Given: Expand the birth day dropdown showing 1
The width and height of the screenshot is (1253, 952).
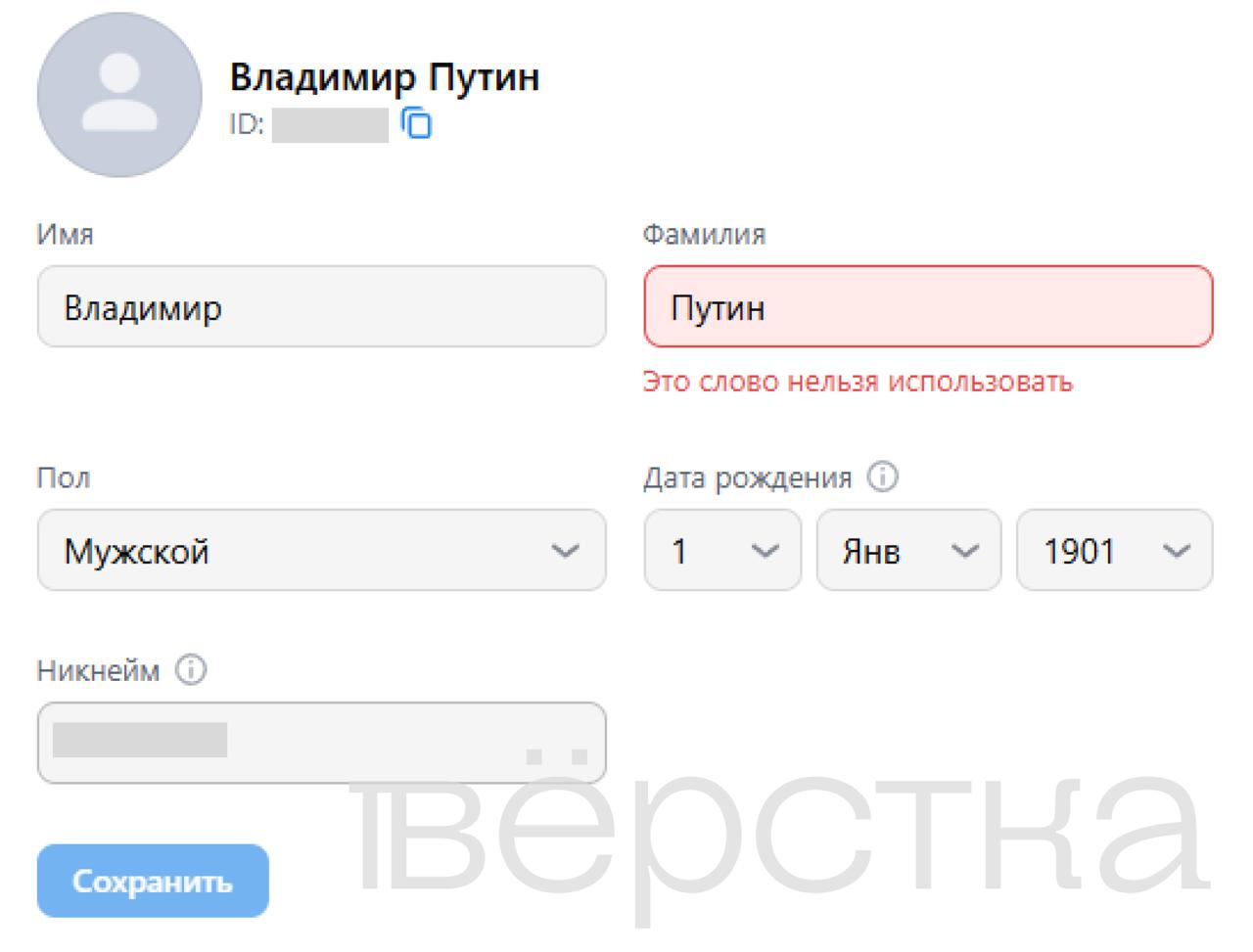Looking at the screenshot, I should tap(721, 550).
